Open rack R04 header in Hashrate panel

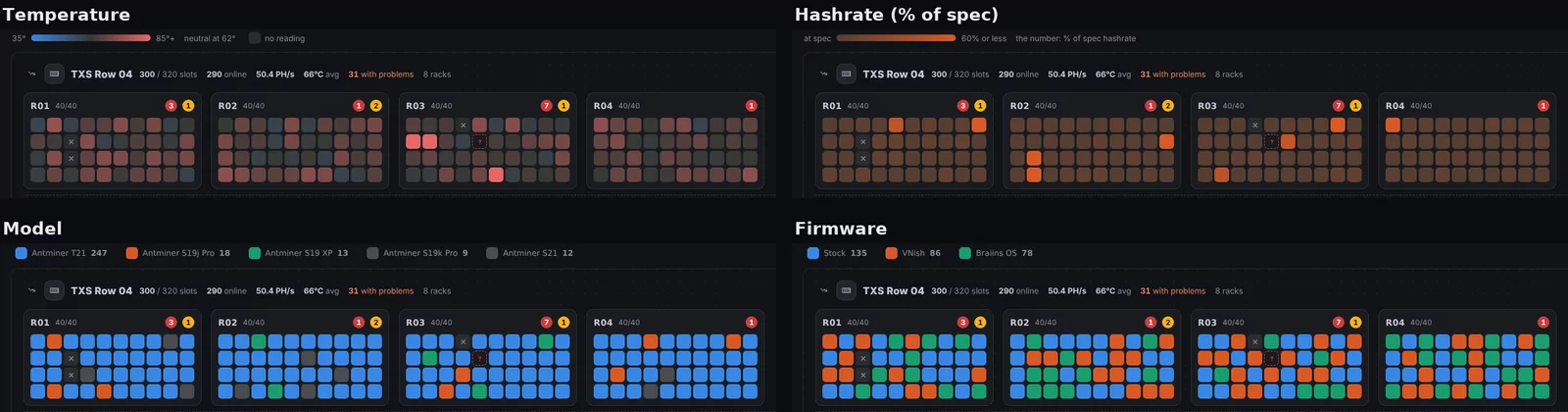[x=1467, y=106]
